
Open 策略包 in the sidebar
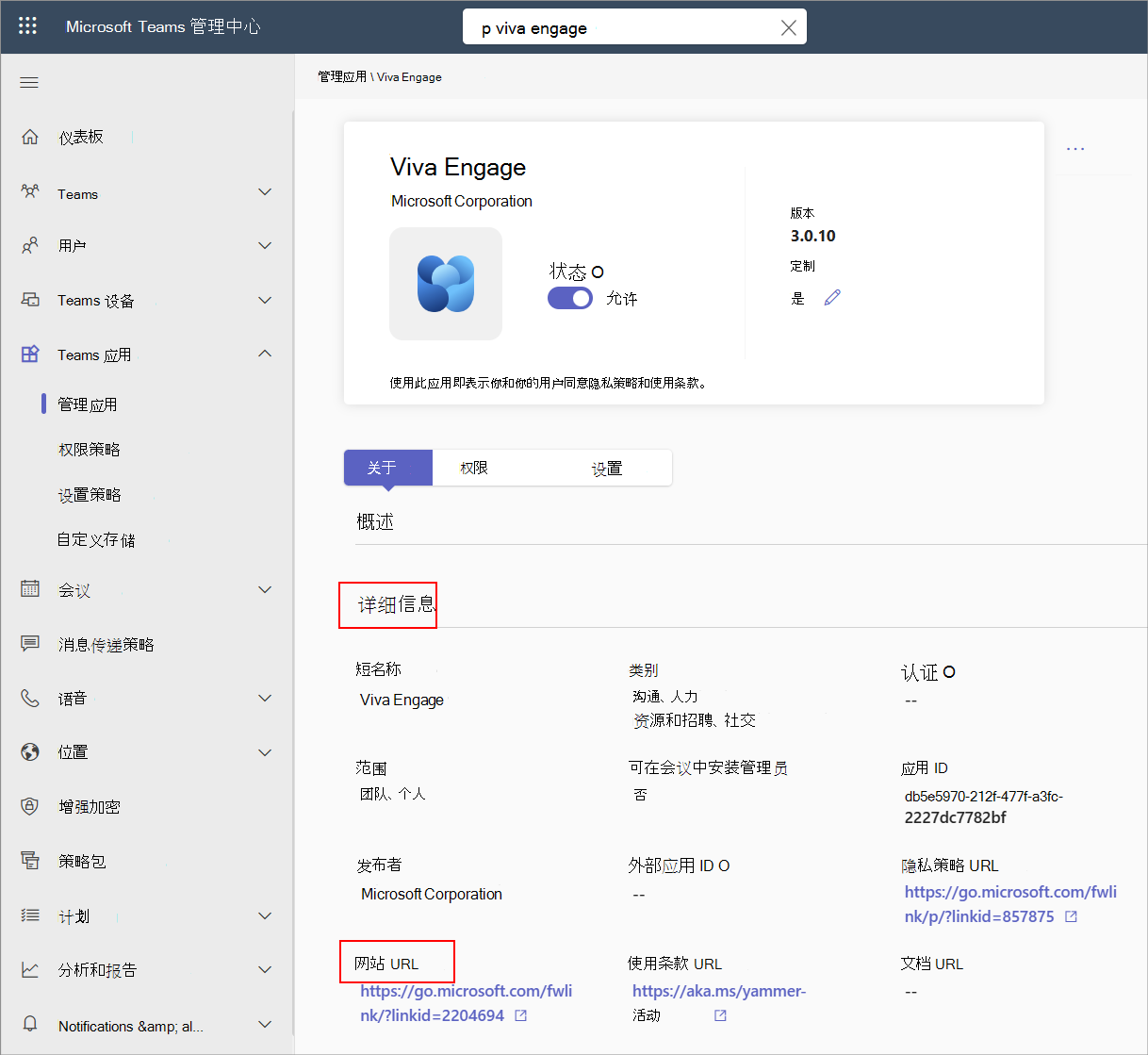point(82,861)
